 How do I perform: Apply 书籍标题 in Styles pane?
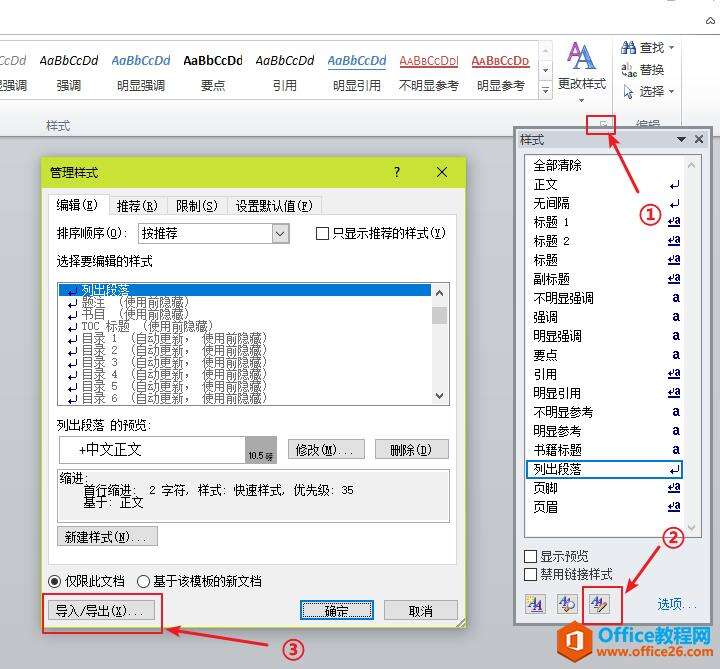click(x=604, y=450)
